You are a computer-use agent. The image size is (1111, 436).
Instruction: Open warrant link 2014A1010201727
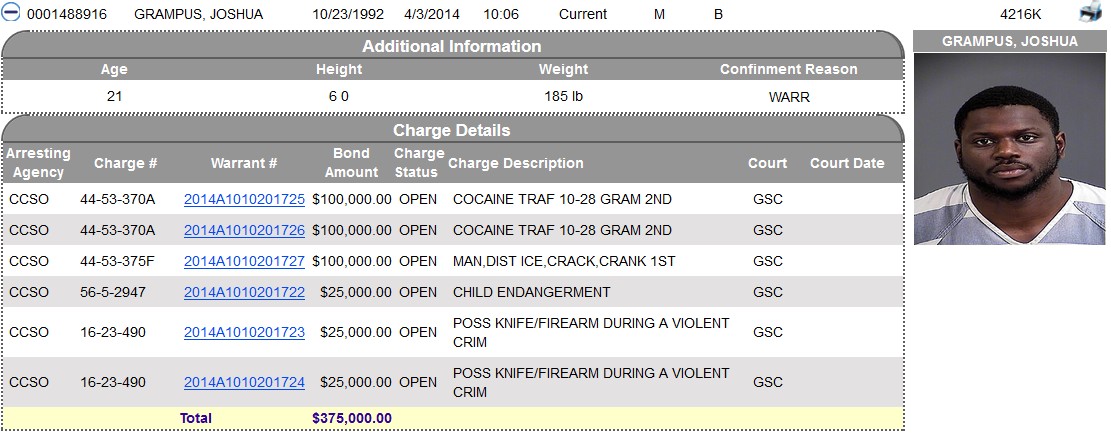click(x=244, y=262)
